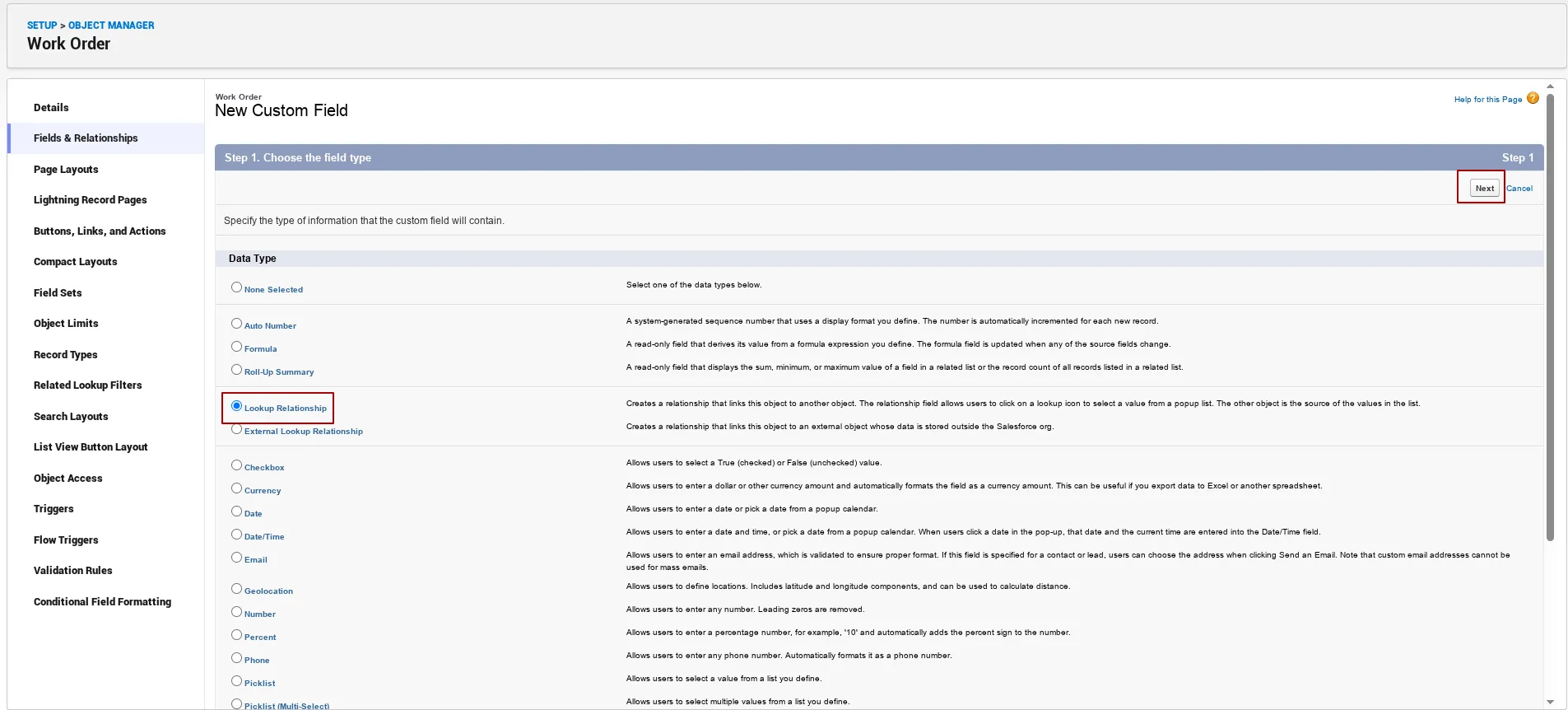This screenshot has height=710, width=1568.
Task: Select the None Selected radio button
Action: [236, 287]
